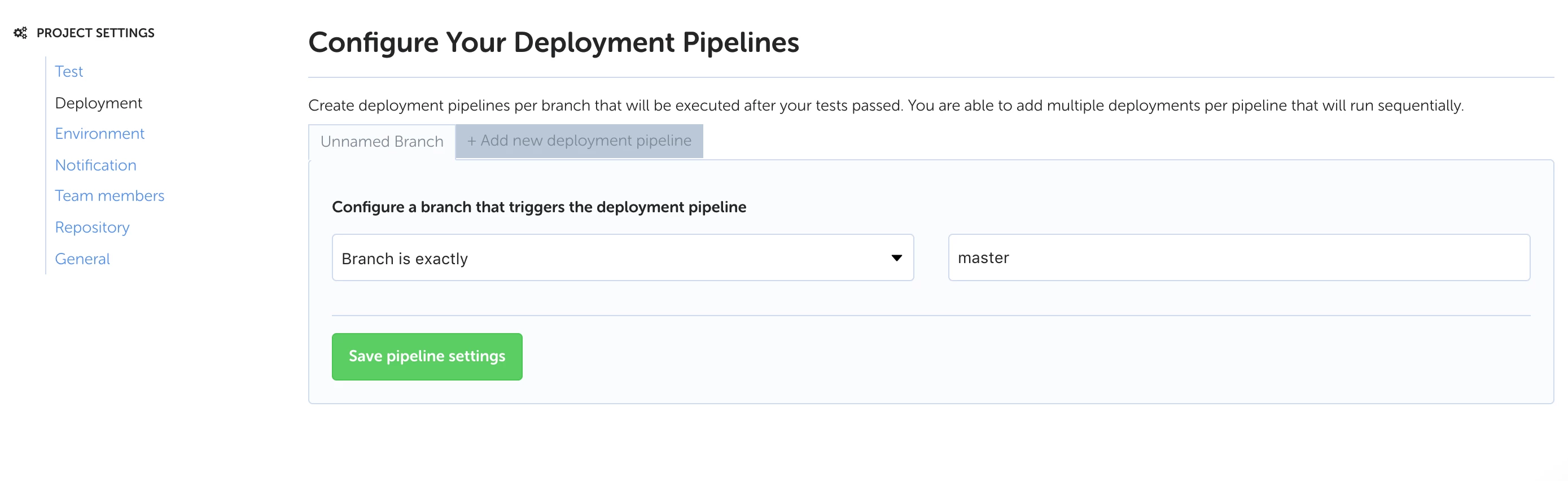Open the 'Branch is exactly' dropdown
This screenshot has height=481, width=1568.
623,257
